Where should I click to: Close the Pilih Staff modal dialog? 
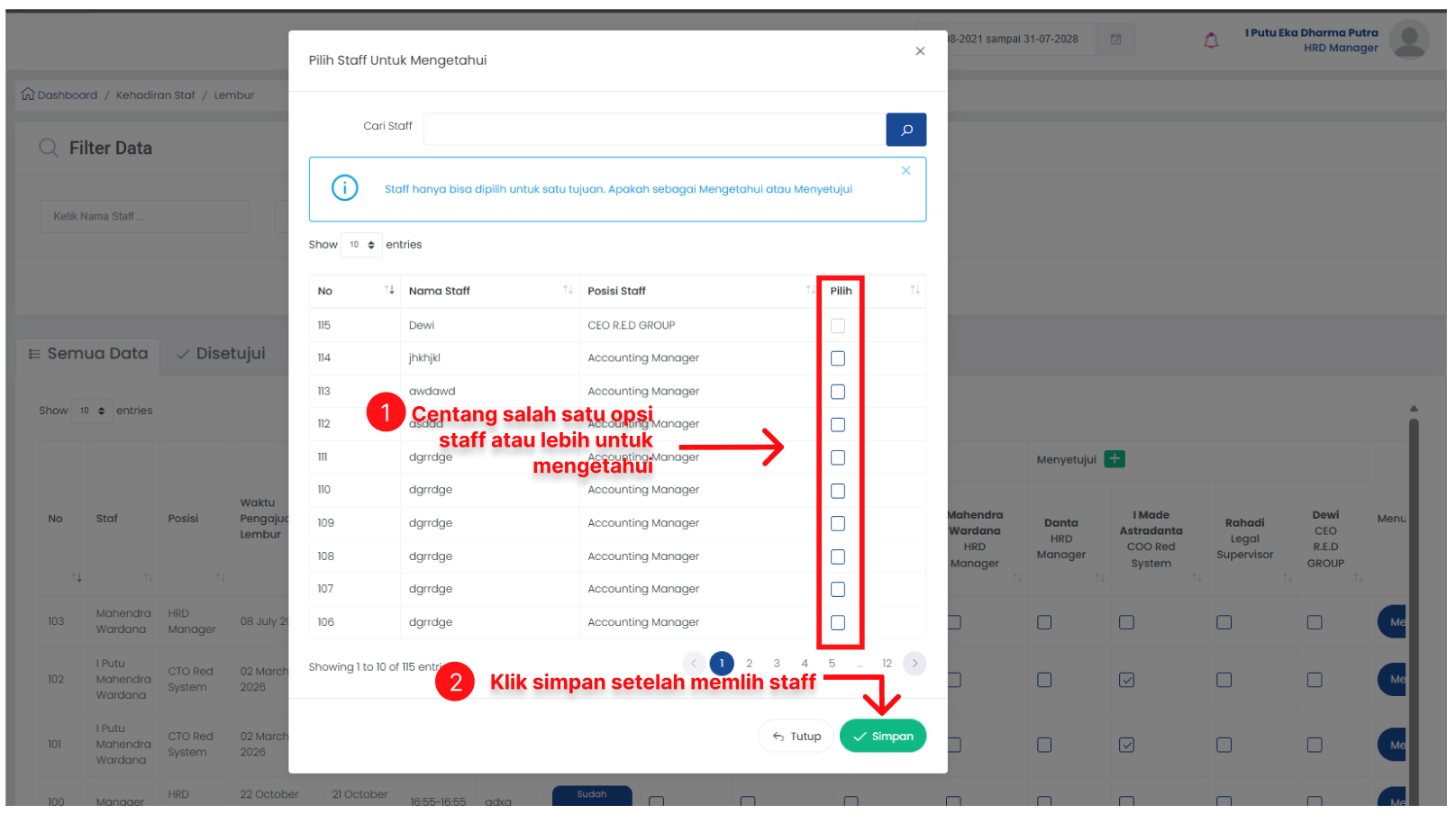[920, 51]
